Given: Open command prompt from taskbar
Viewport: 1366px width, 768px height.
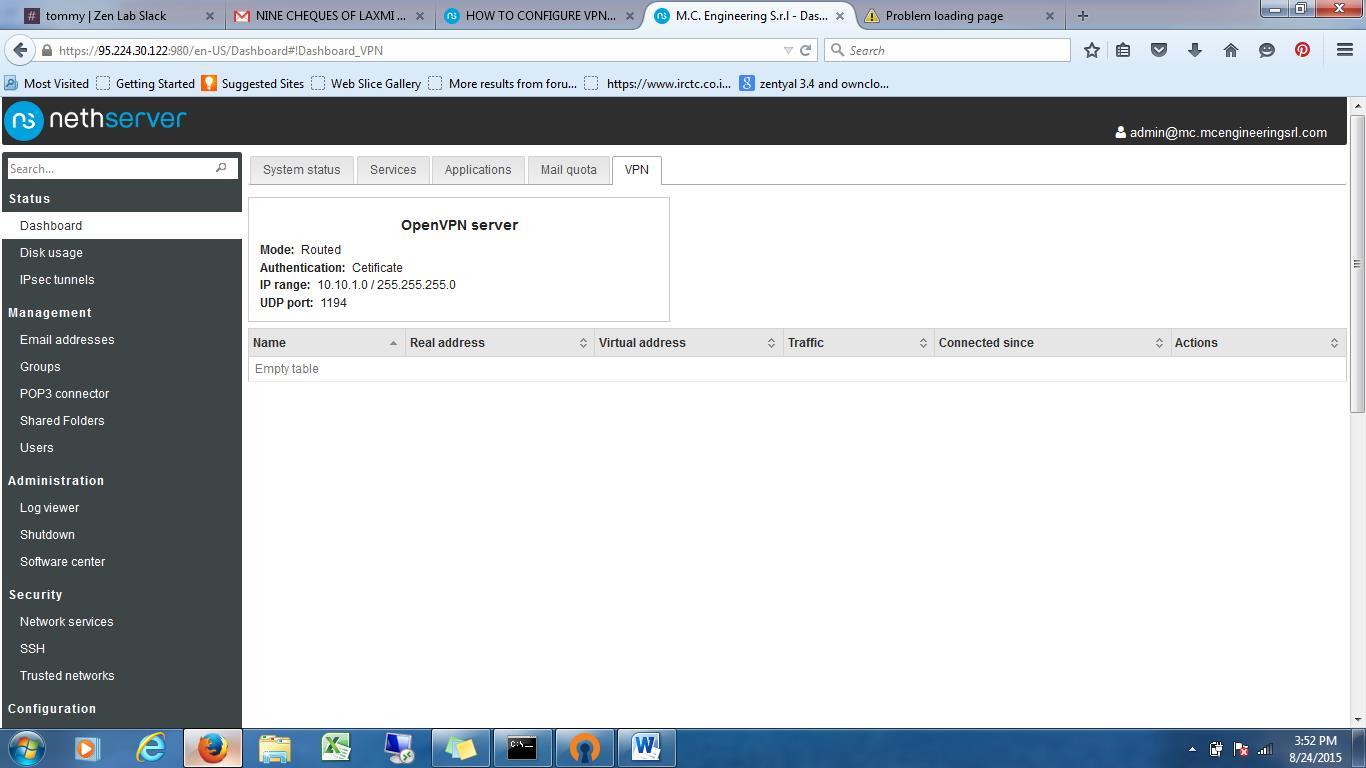Looking at the screenshot, I should (522, 748).
